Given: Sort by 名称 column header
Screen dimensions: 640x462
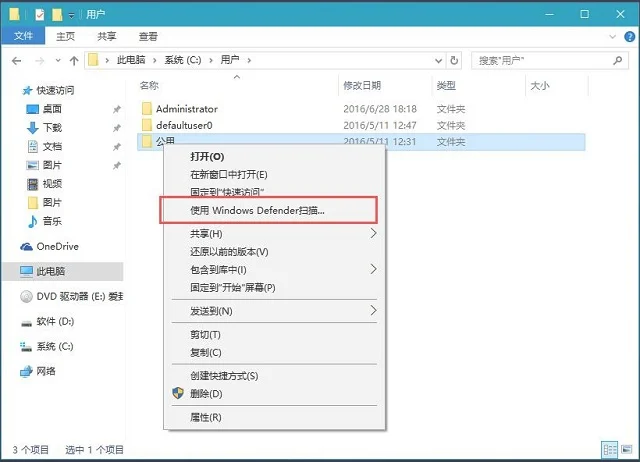Looking at the screenshot, I should [x=149, y=85].
